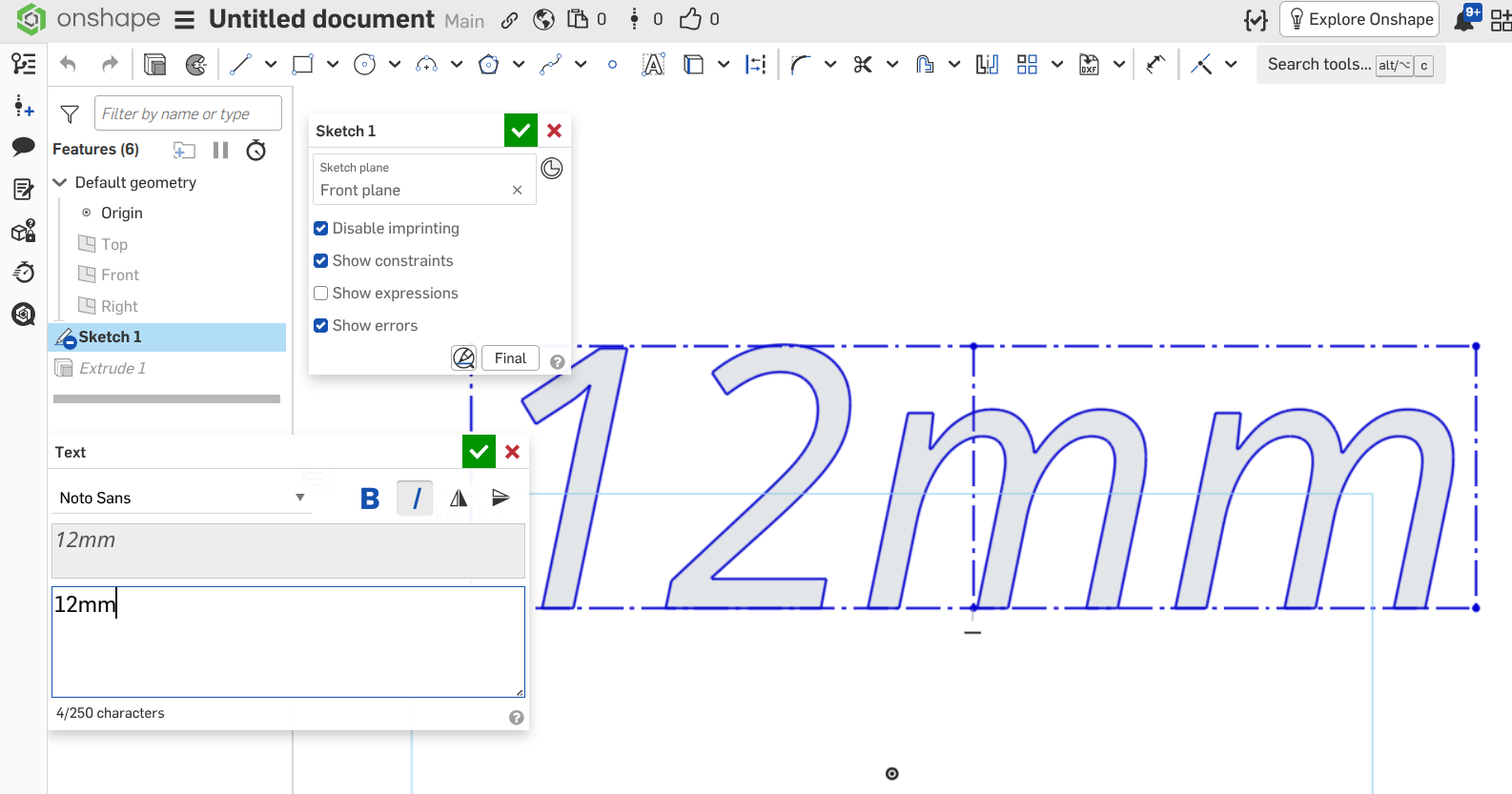Select the Extrude tool in toolbar

[154, 64]
